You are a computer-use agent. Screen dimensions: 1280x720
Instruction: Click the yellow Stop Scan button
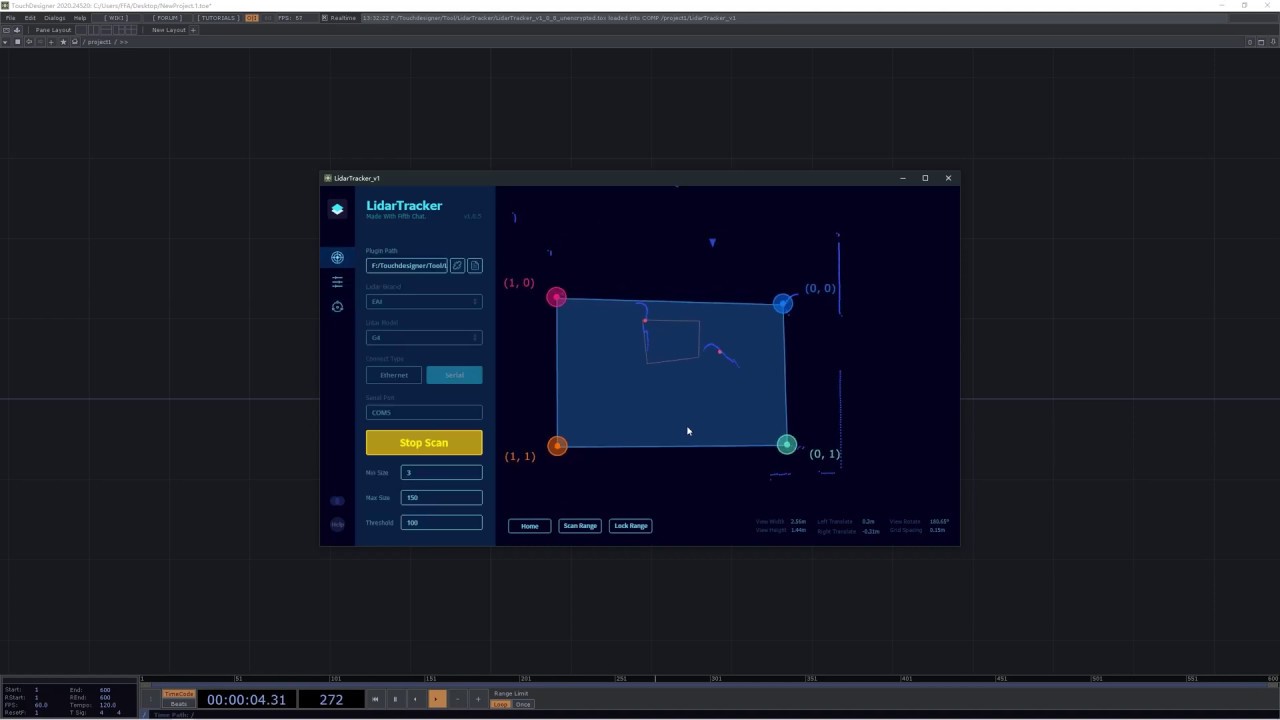pyautogui.click(x=424, y=442)
